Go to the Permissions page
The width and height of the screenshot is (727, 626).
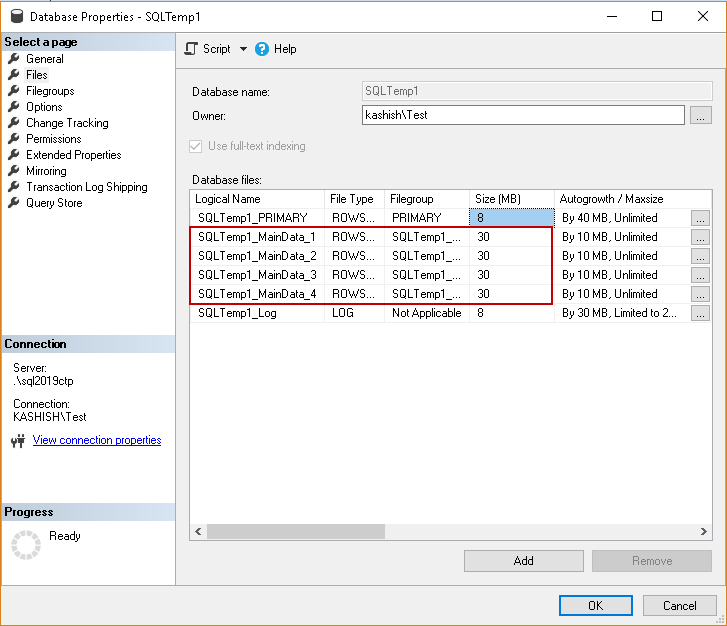[x=54, y=139]
